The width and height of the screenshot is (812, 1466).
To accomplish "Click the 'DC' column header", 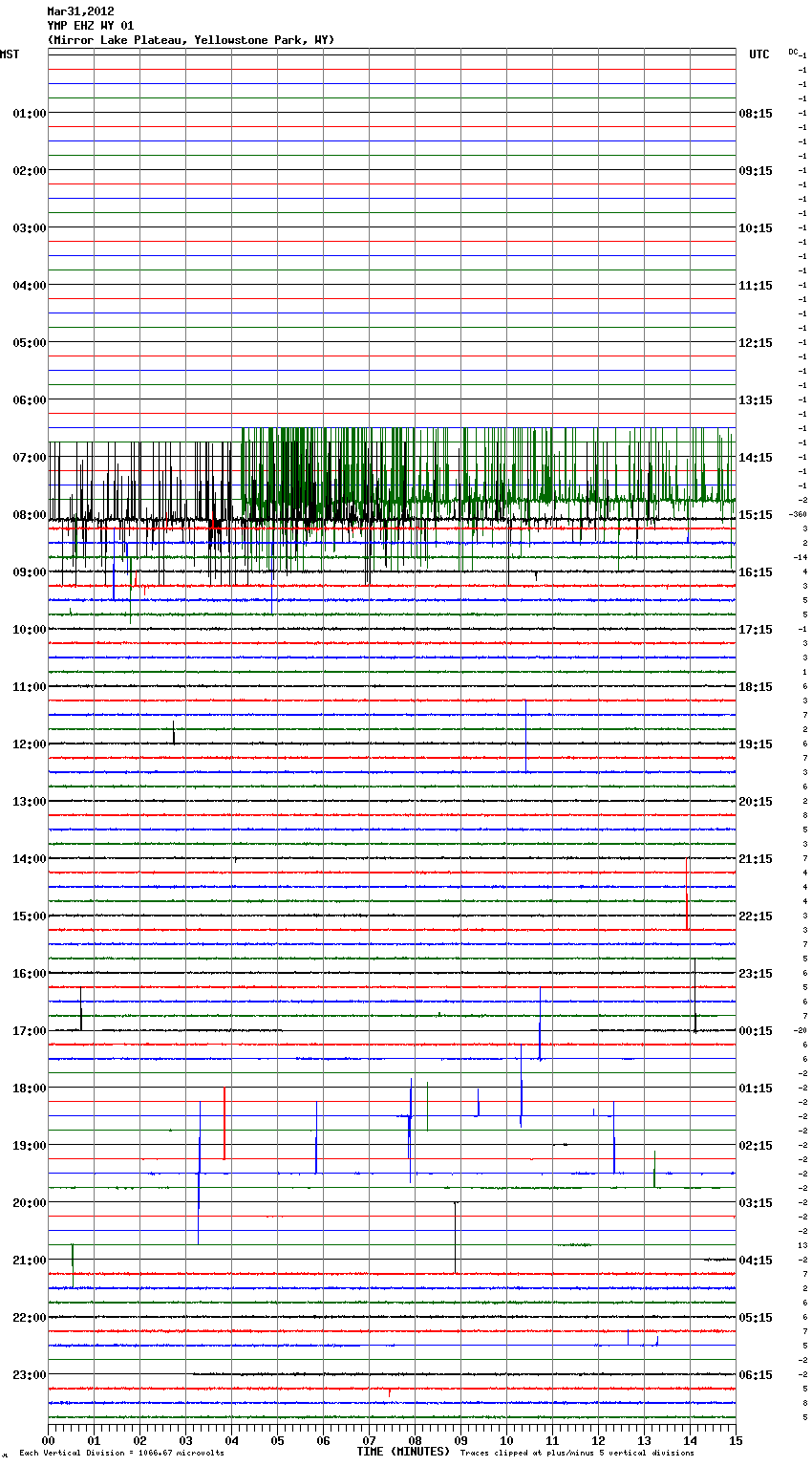I will pyautogui.click(x=793, y=52).
